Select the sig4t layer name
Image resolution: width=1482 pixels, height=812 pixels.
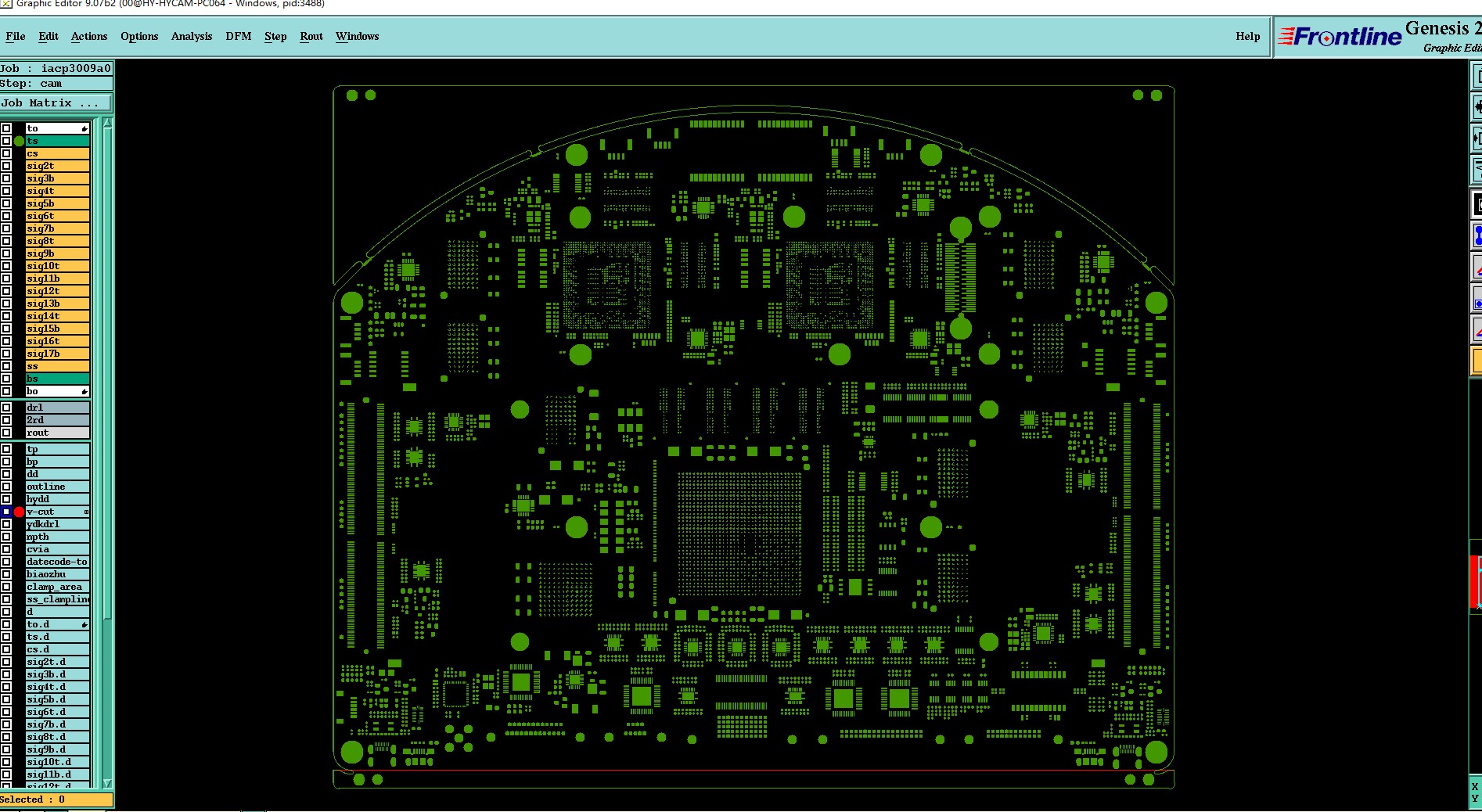coord(57,191)
